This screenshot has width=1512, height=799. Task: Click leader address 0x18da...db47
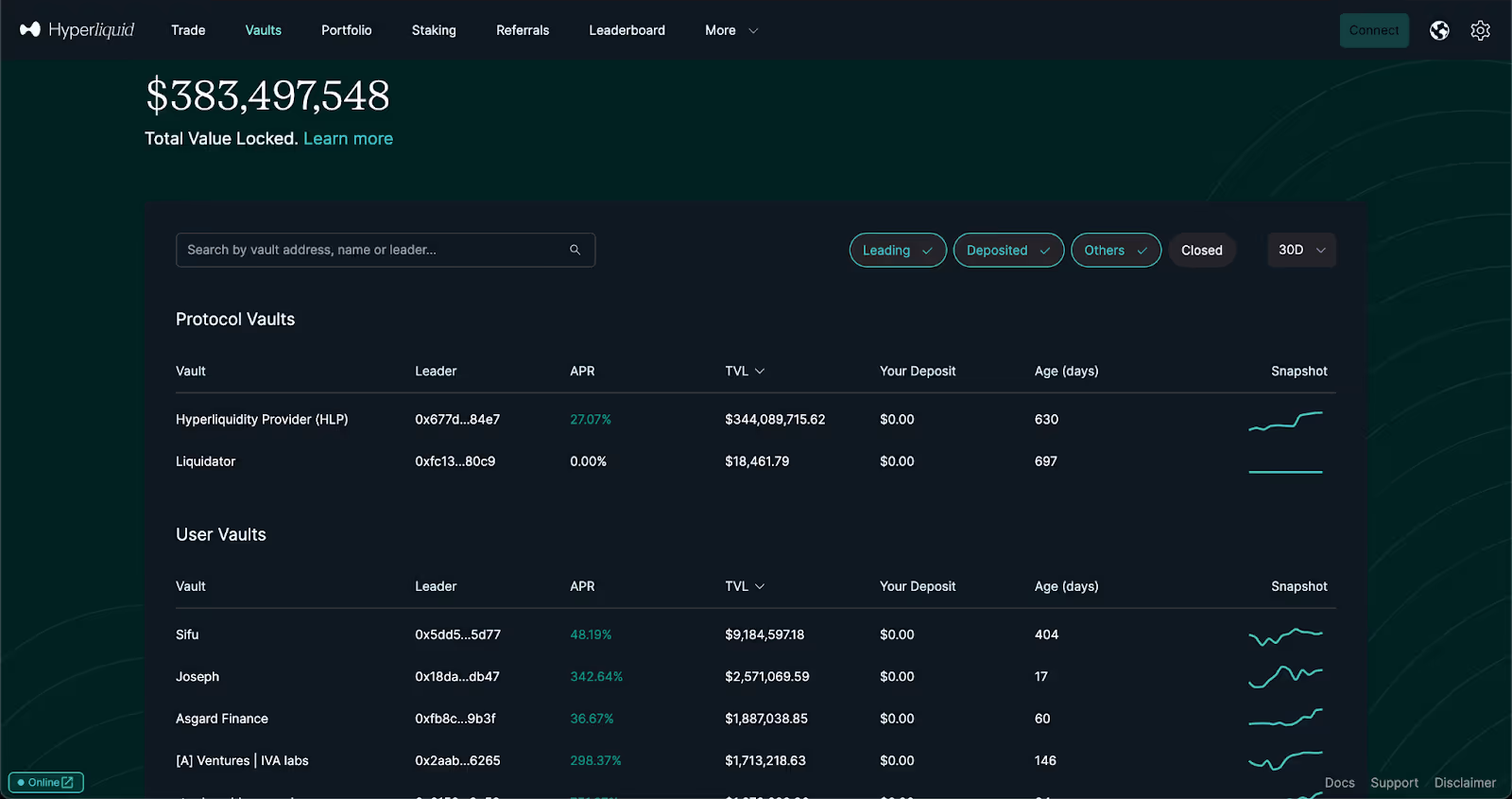(457, 676)
